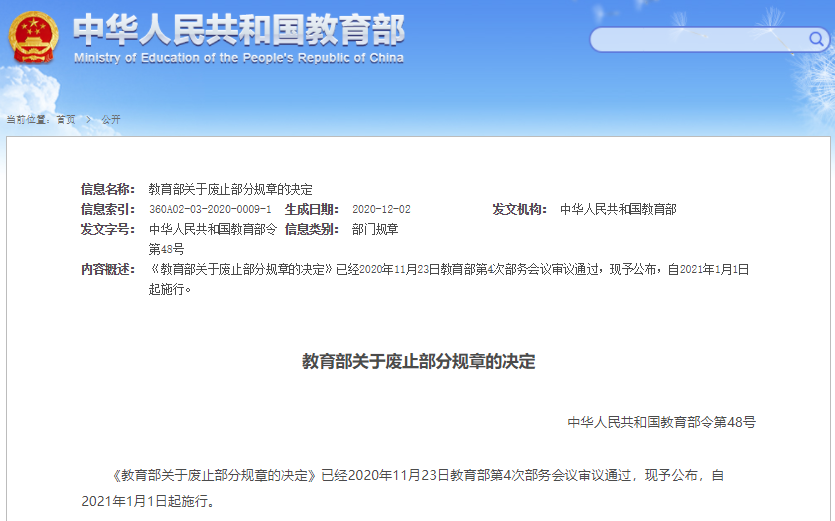Click the 发文机构 label
Viewport: 835px width, 521px height.
[519, 209]
